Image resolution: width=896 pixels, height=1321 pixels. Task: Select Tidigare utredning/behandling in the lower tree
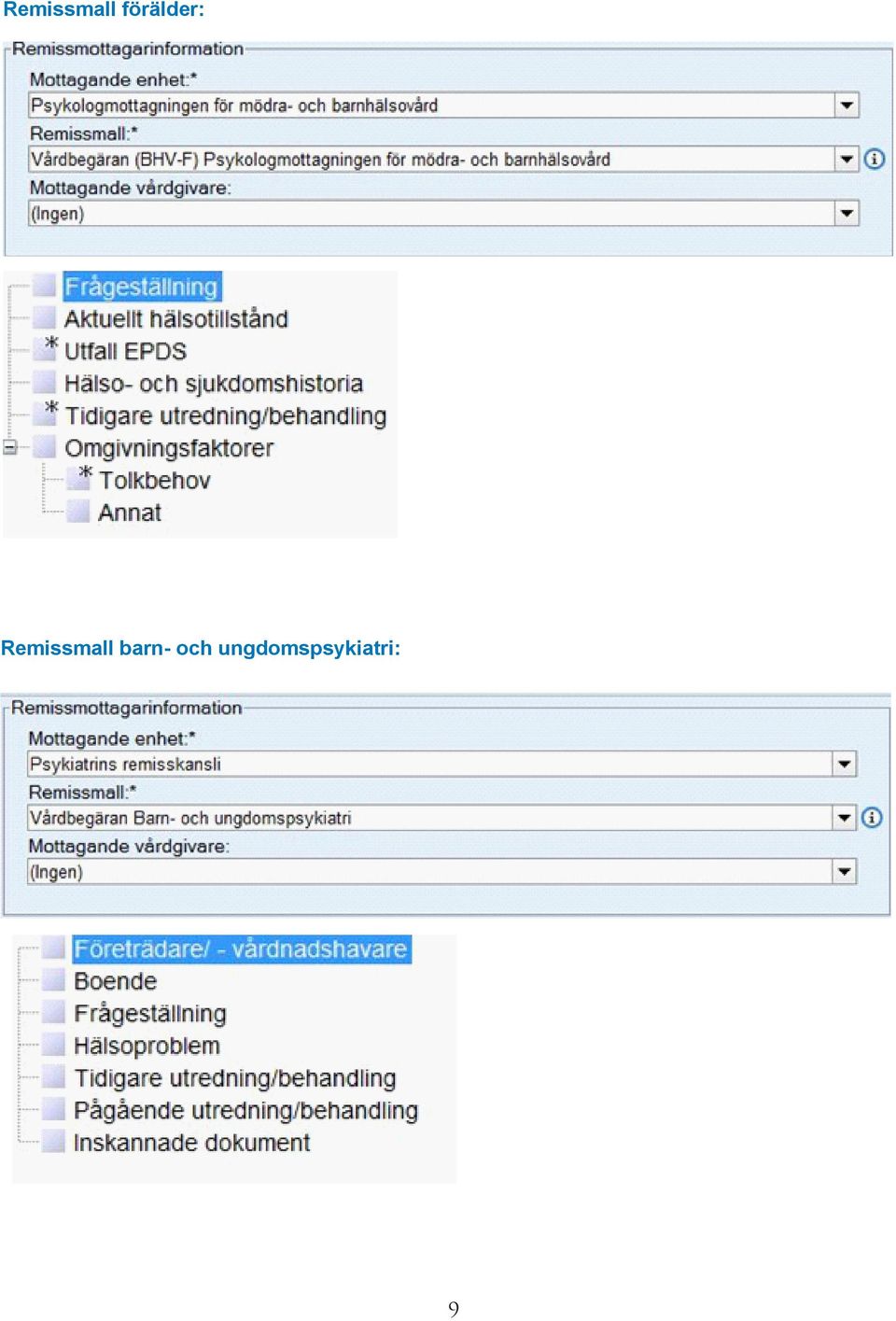coord(235,1078)
